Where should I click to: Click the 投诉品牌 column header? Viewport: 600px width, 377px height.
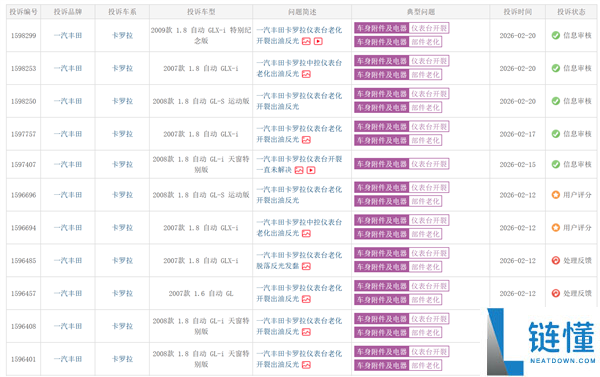68,12
